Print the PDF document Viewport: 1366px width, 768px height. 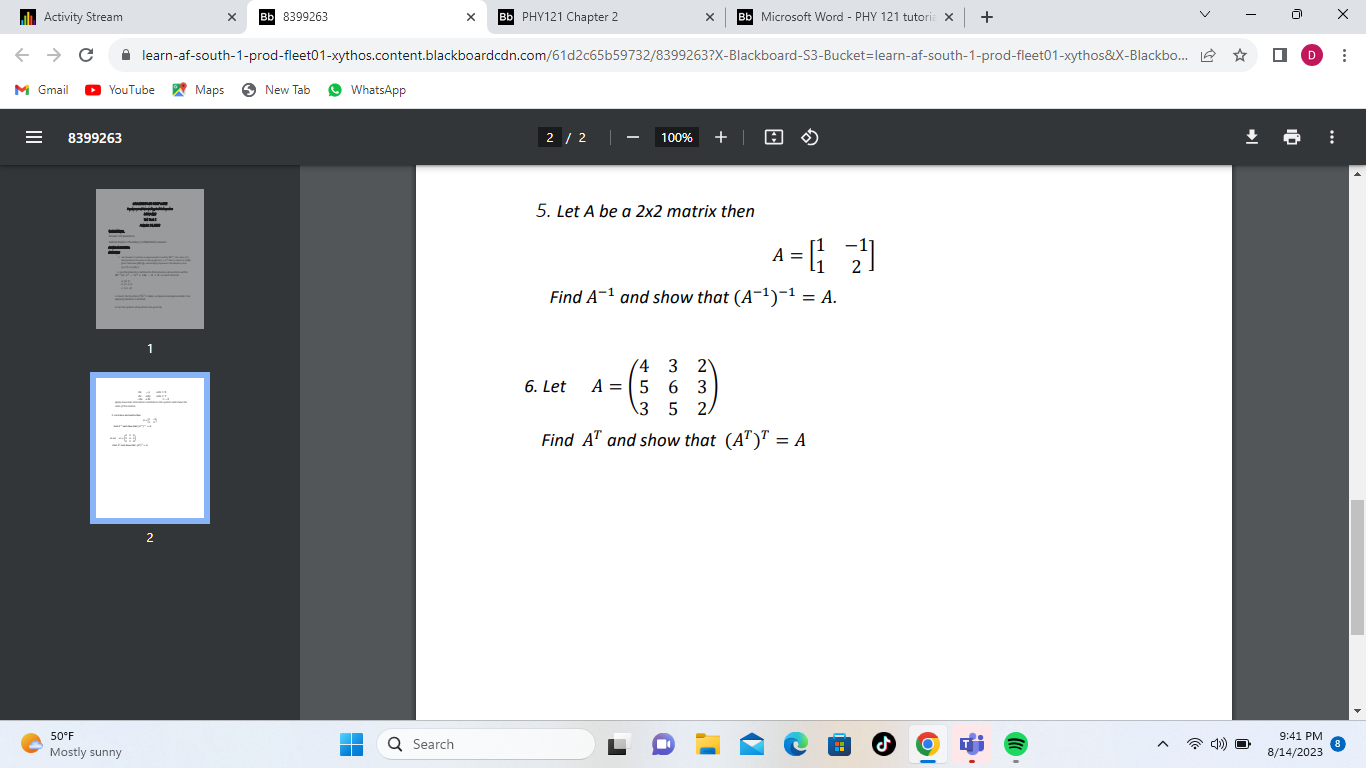pos(1291,137)
